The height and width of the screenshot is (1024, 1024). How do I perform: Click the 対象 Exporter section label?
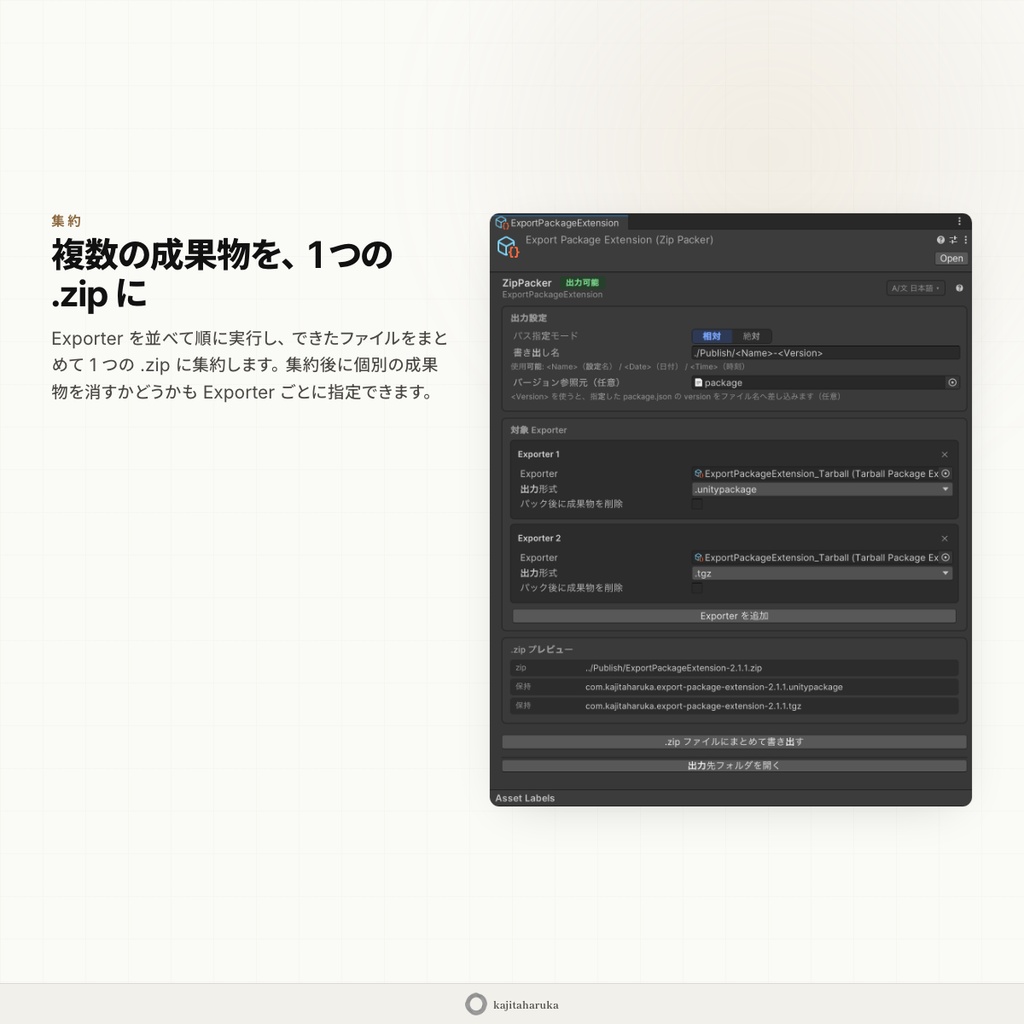coord(538,430)
